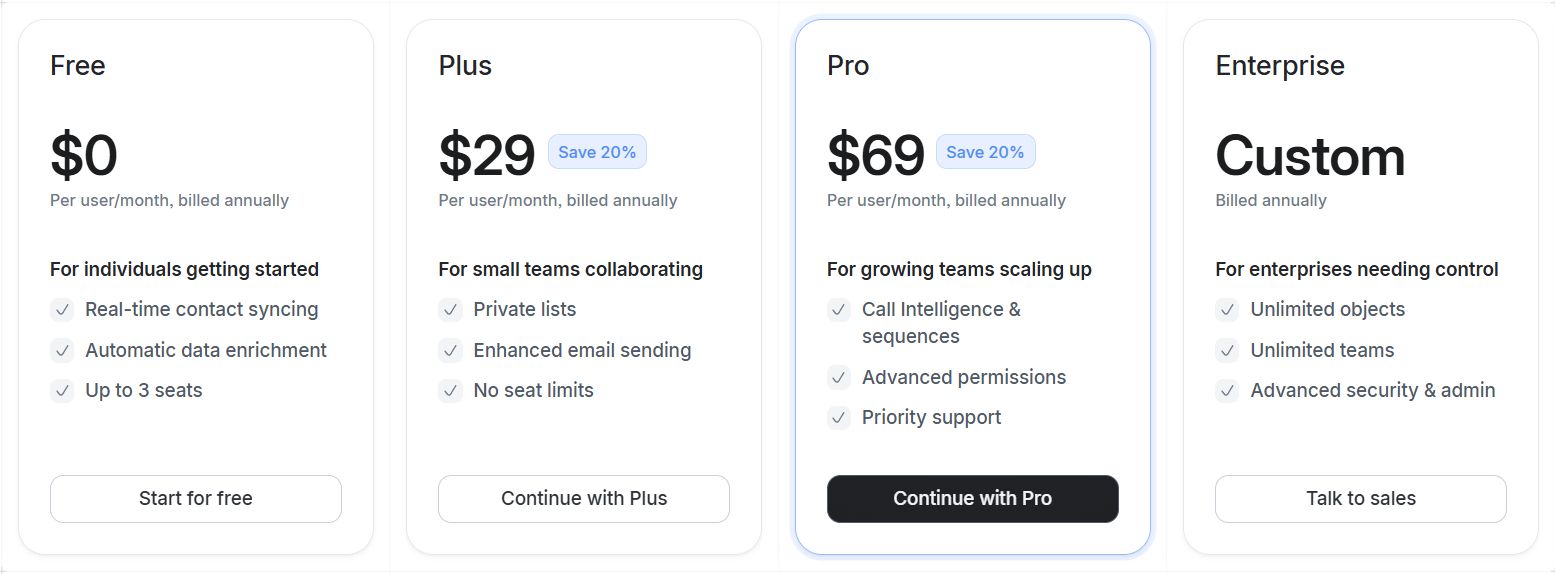The width and height of the screenshot is (1555, 574).
Task: Click the Save 20% badge on Pro plan
Action: pos(985,152)
